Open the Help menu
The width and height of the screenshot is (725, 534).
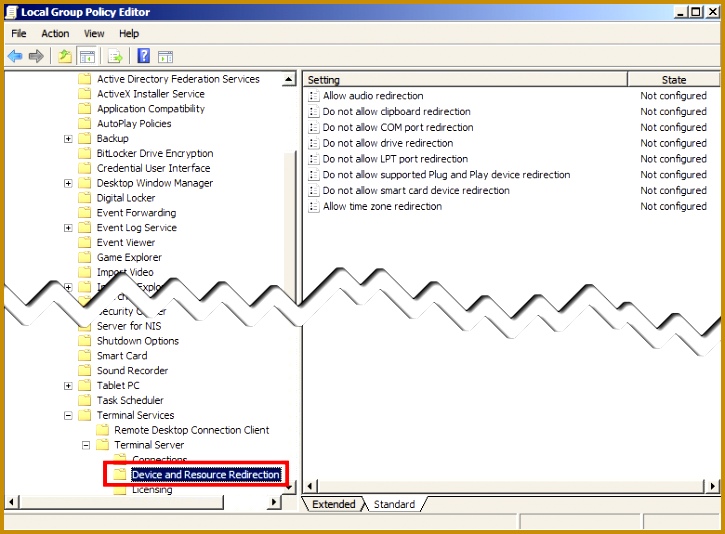coord(129,33)
